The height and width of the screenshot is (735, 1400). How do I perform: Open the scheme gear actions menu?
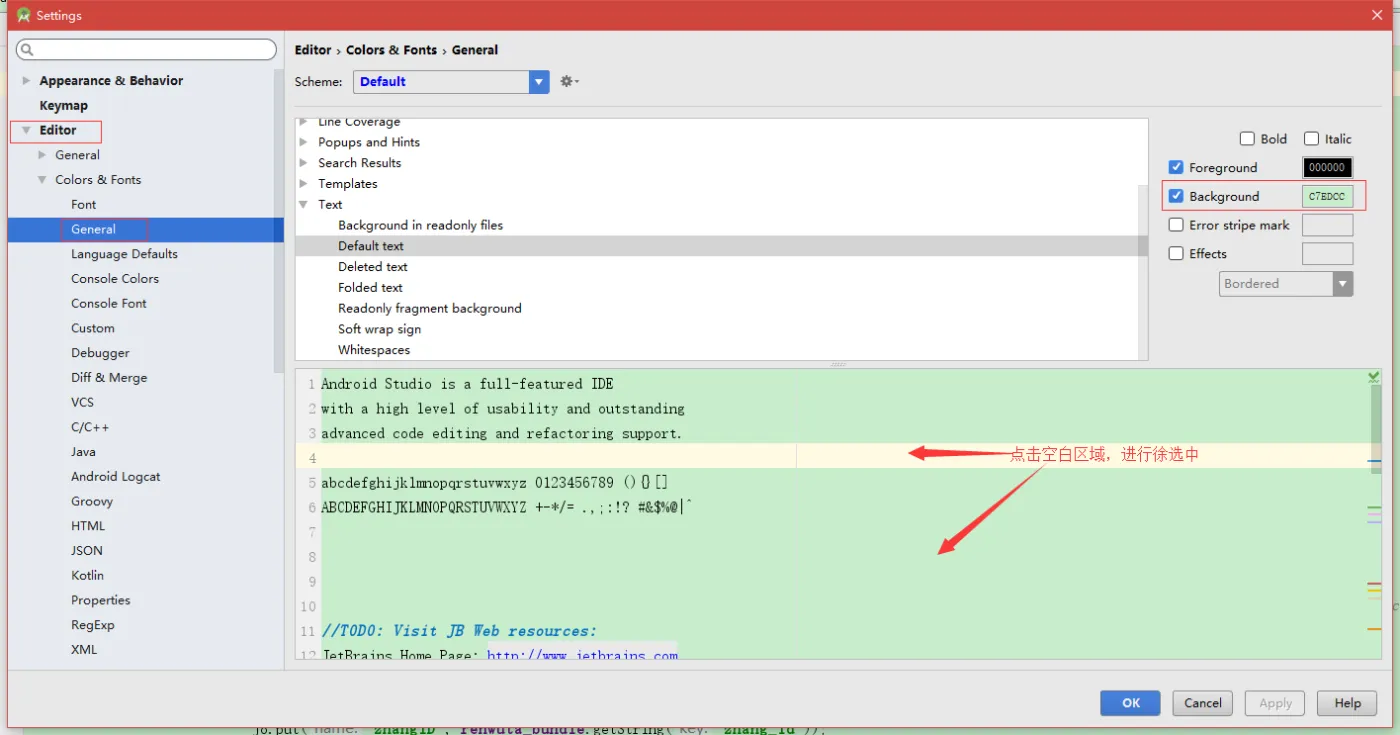(569, 82)
